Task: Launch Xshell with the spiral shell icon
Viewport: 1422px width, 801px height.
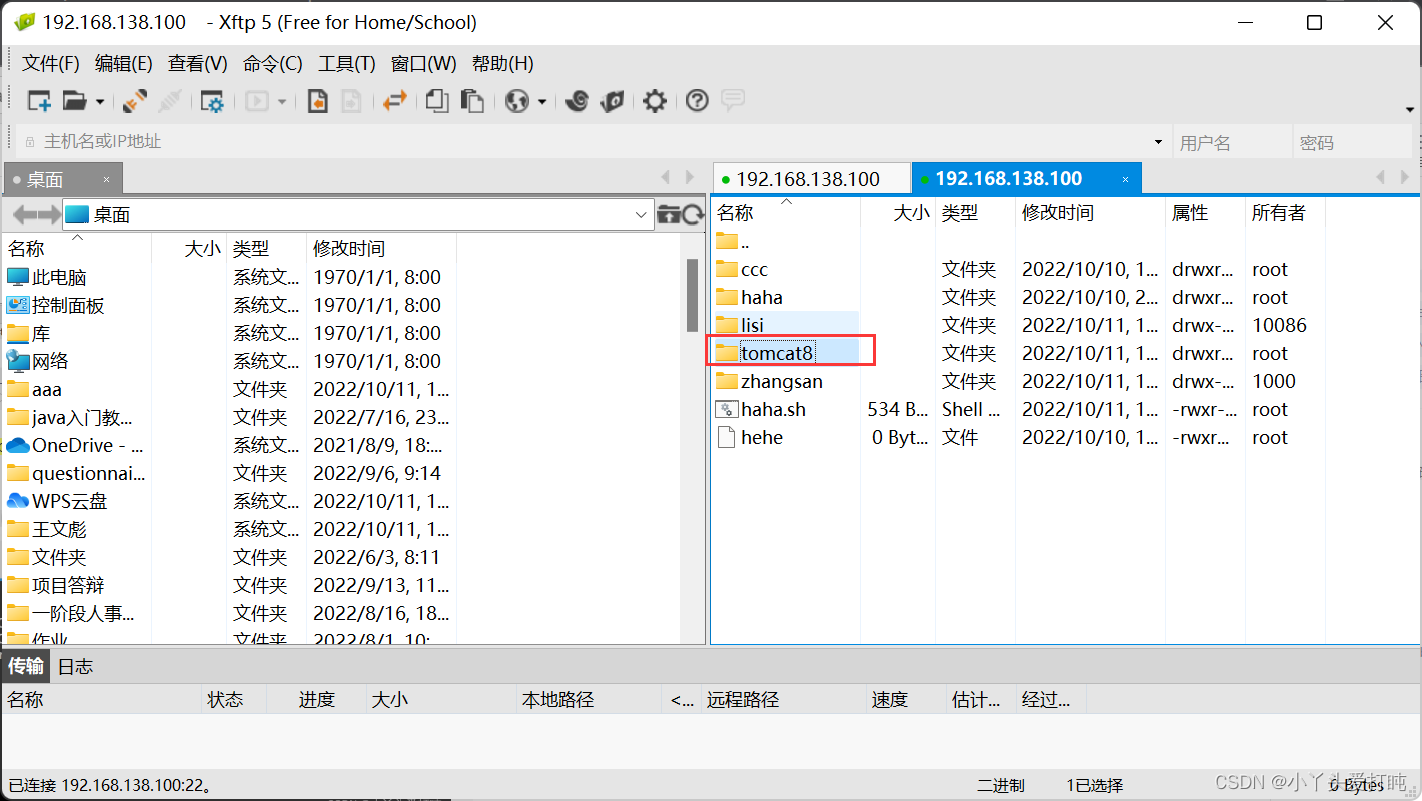Action: coord(577,101)
